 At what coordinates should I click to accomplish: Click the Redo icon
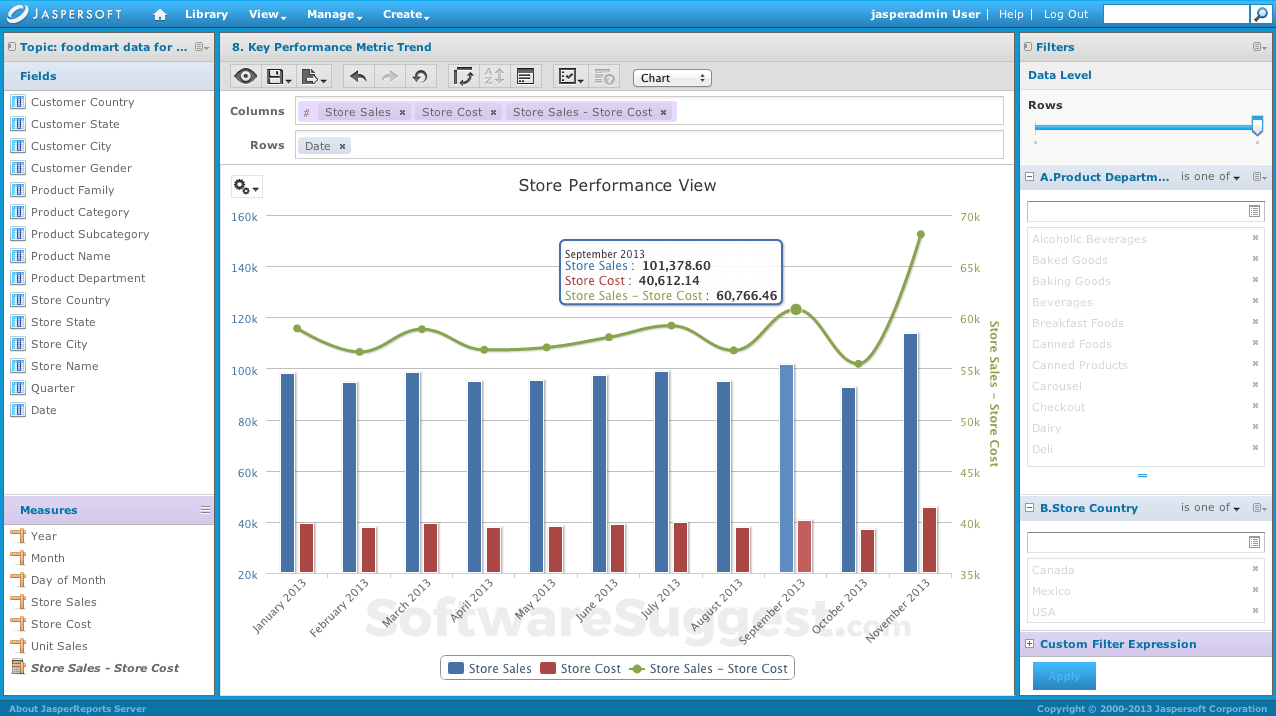point(389,77)
